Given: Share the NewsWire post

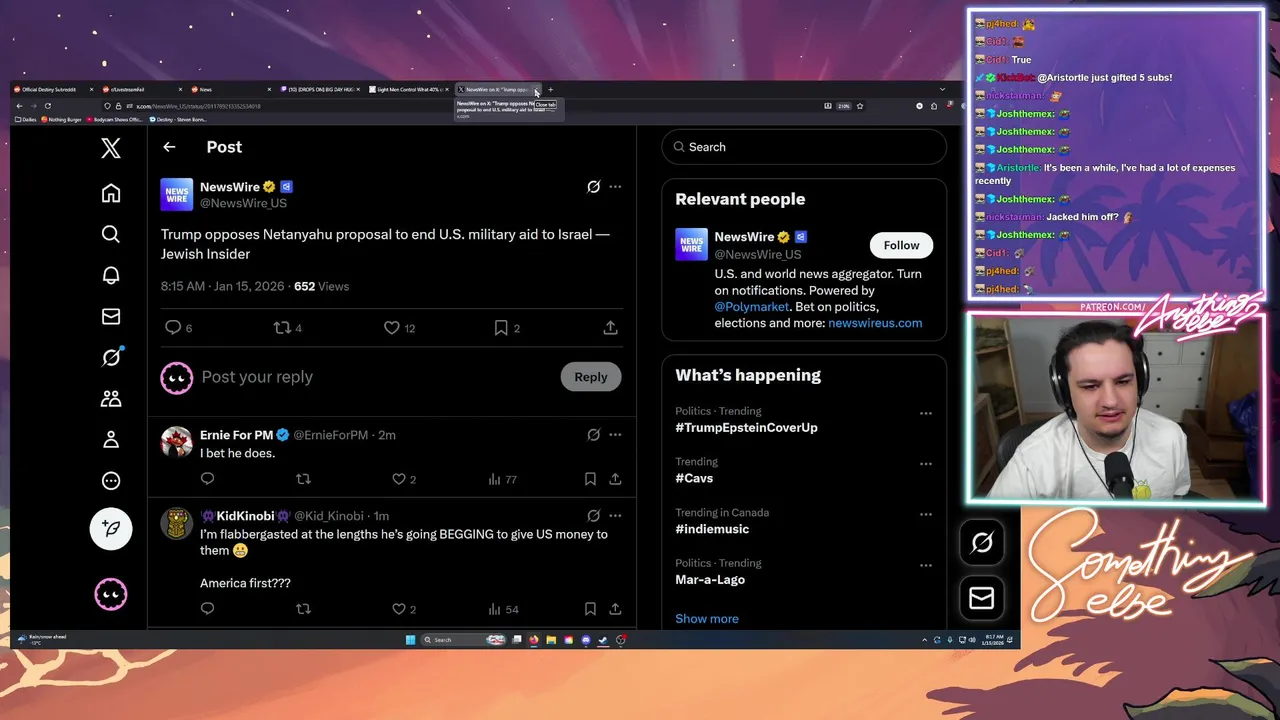Looking at the screenshot, I should (610, 328).
